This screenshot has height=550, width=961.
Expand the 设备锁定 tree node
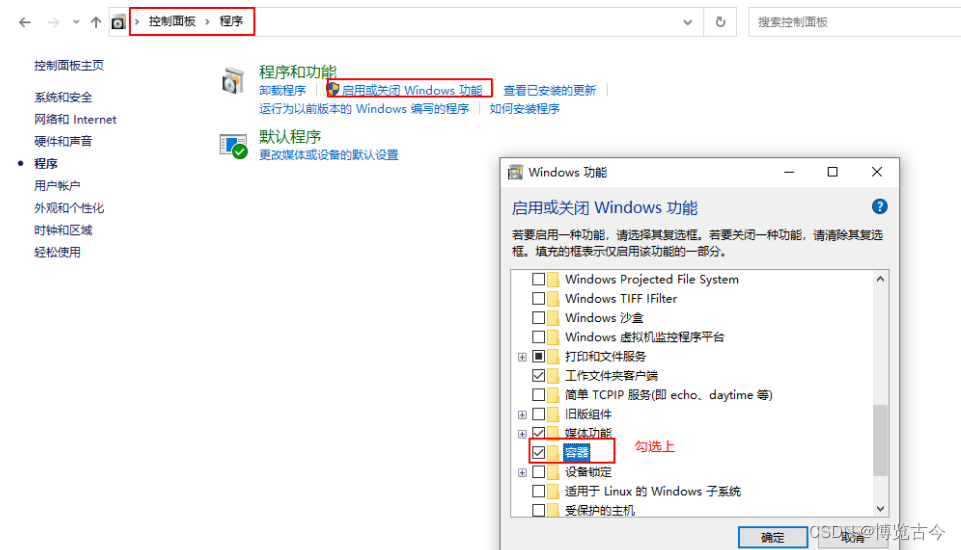[522, 473]
